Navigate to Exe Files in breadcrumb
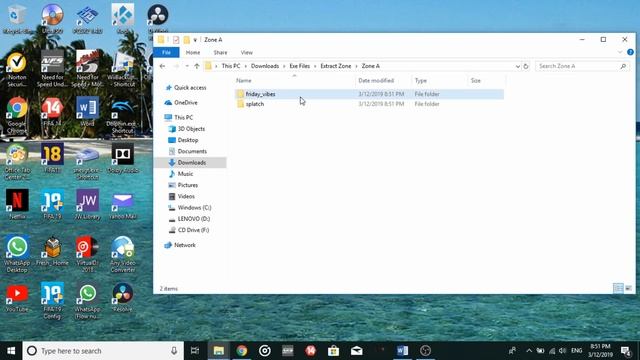 pos(300,66)
